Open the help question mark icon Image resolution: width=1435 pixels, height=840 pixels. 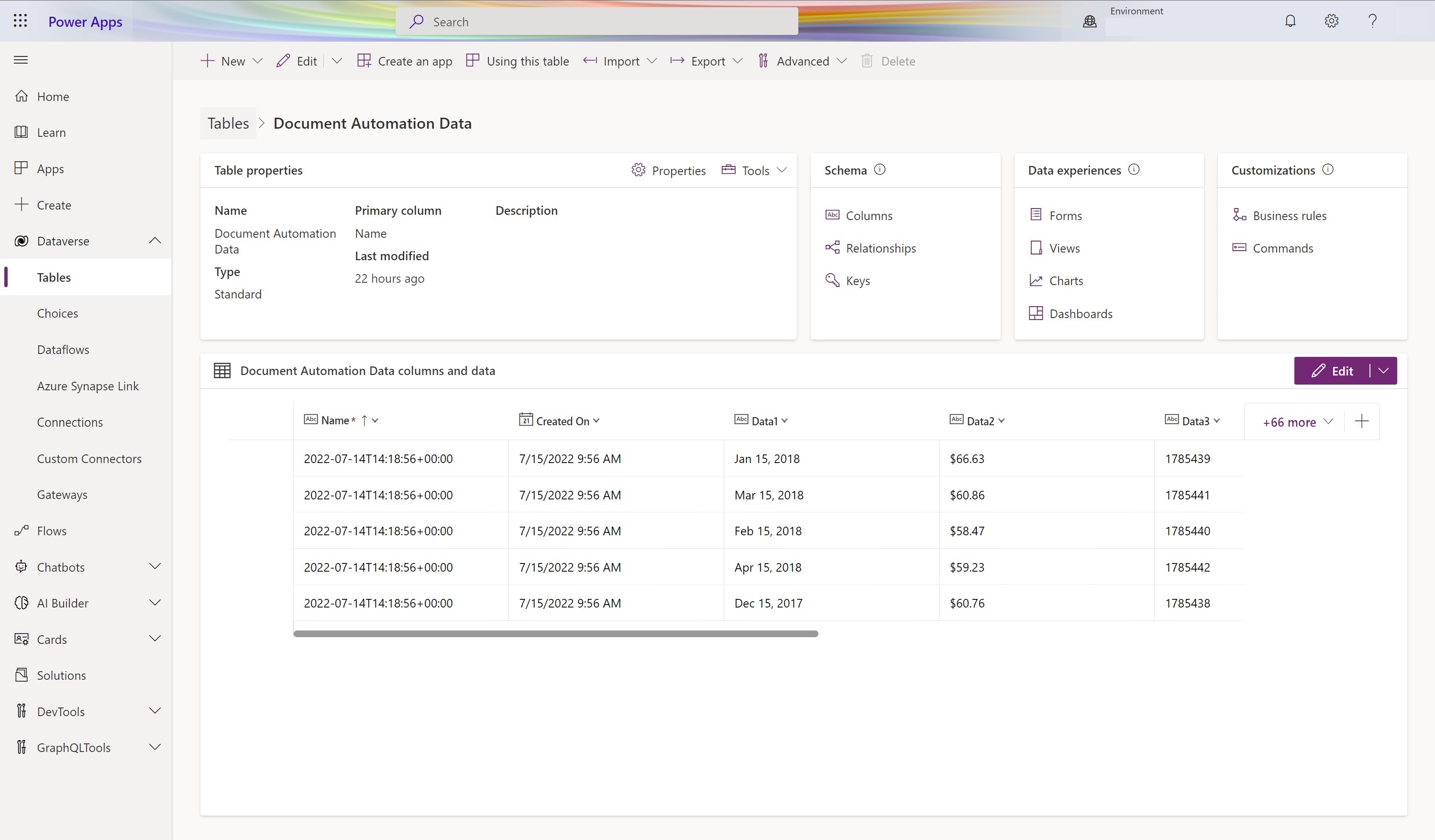[x=1372, y=21]
